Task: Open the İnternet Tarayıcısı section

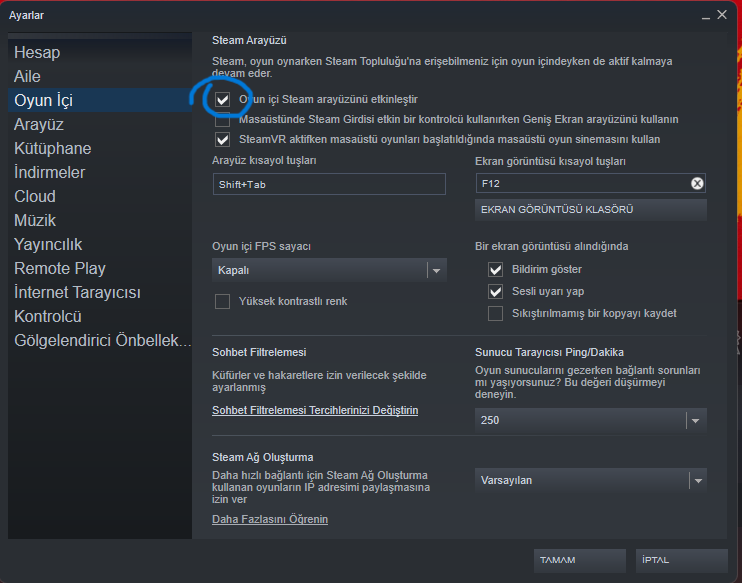Action: [100, 292]
